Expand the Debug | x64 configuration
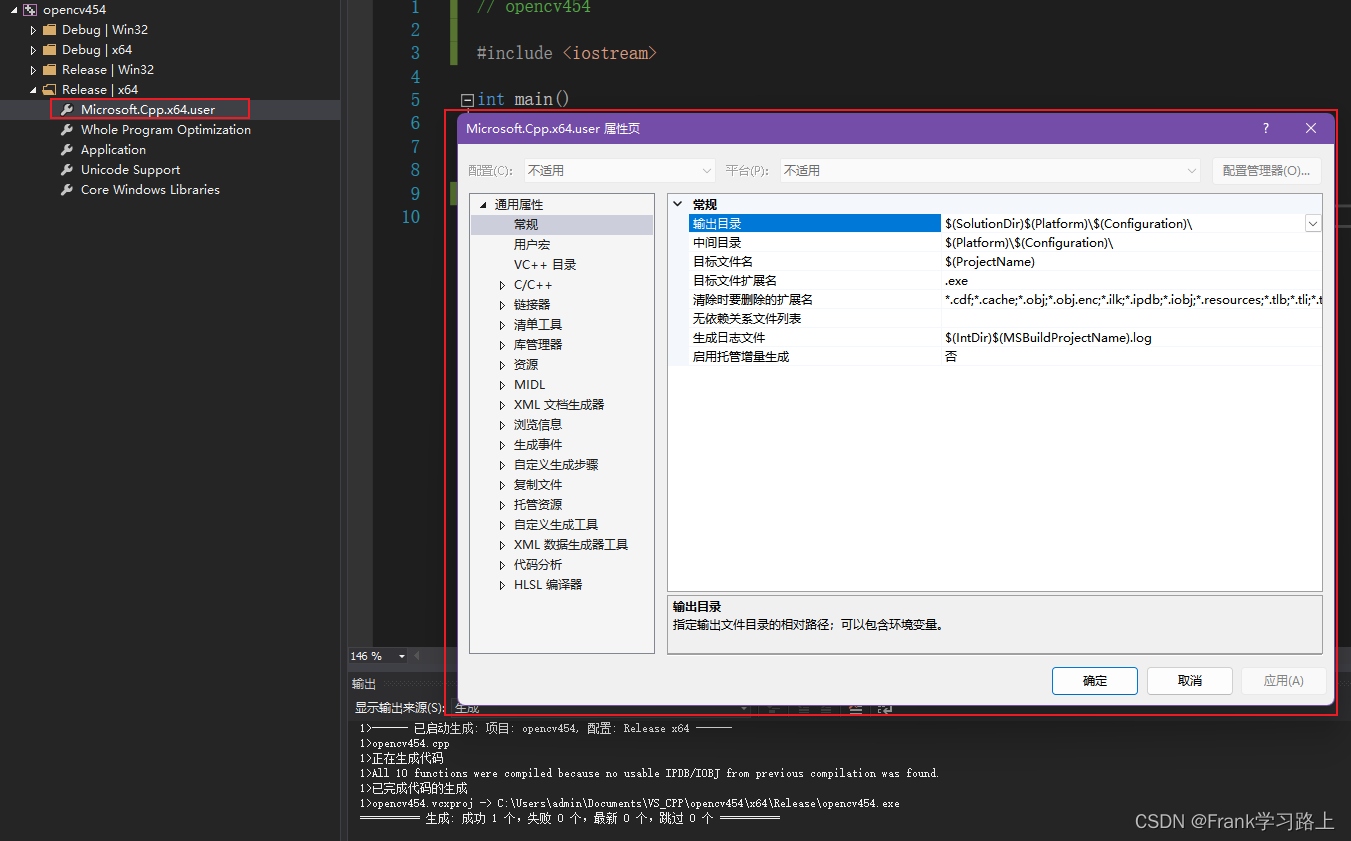Screen dimensions: 1351x841 33,50
